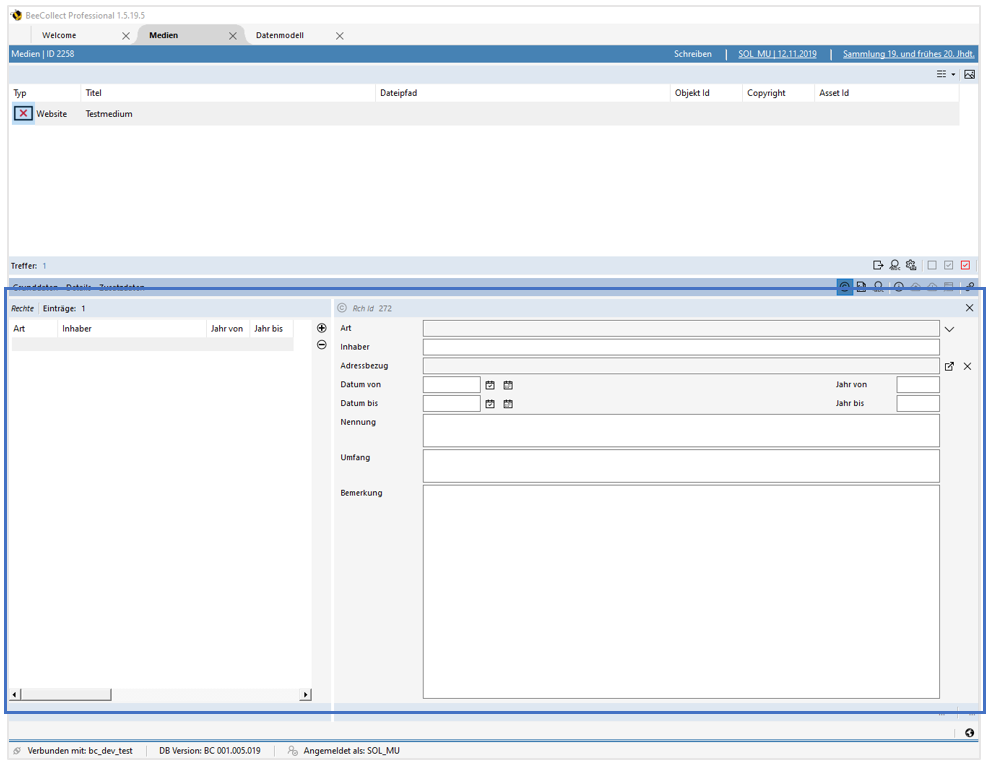Screen dimensions: 991x765
Task: Add a new rights entry with plus icon
Action: (321, 328)
